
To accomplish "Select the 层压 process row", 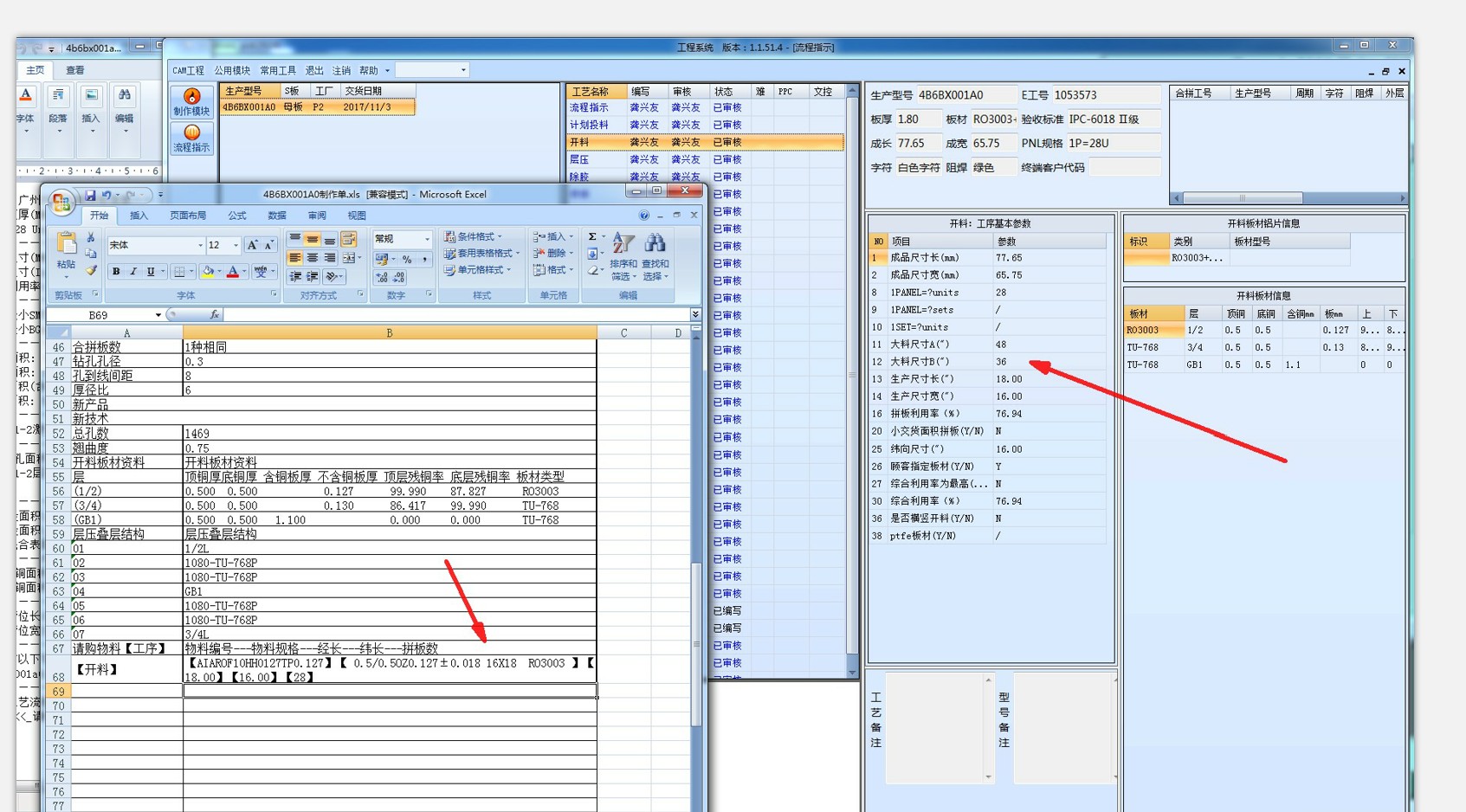I will pyautogui.click(x=705, y=159).
